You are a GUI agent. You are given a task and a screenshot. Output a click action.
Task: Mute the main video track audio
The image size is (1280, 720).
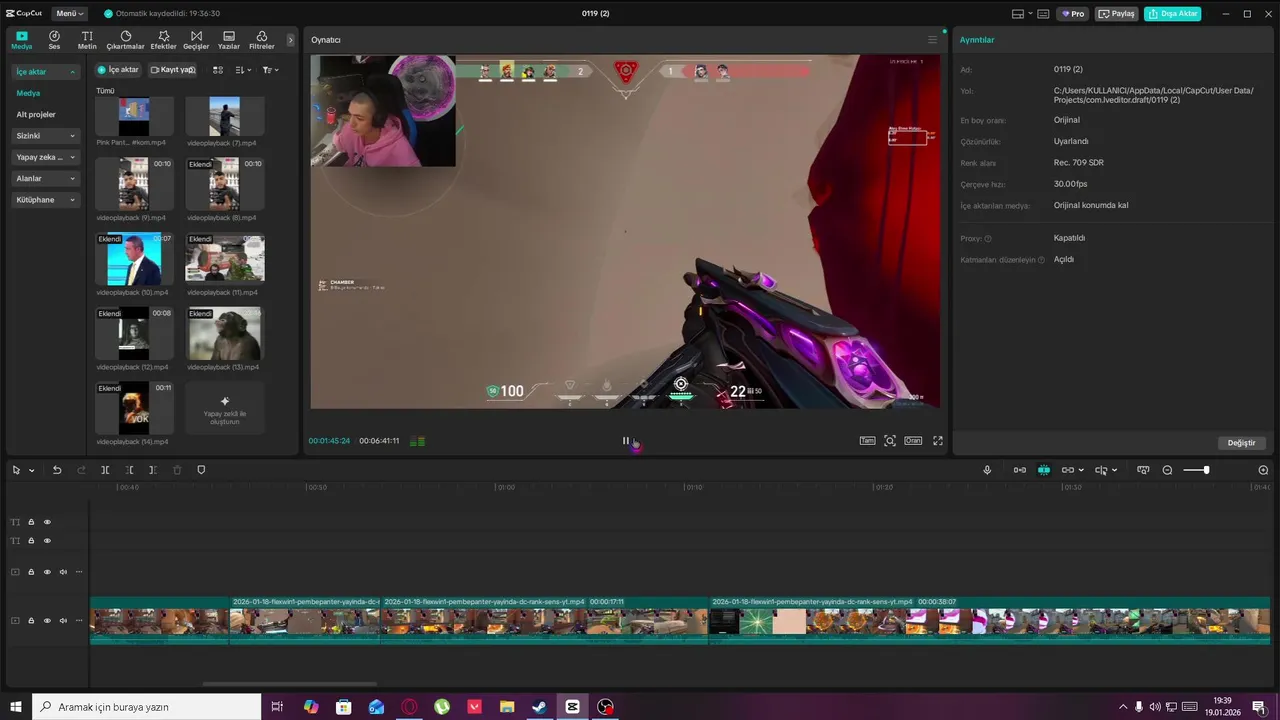coord(63,621)
